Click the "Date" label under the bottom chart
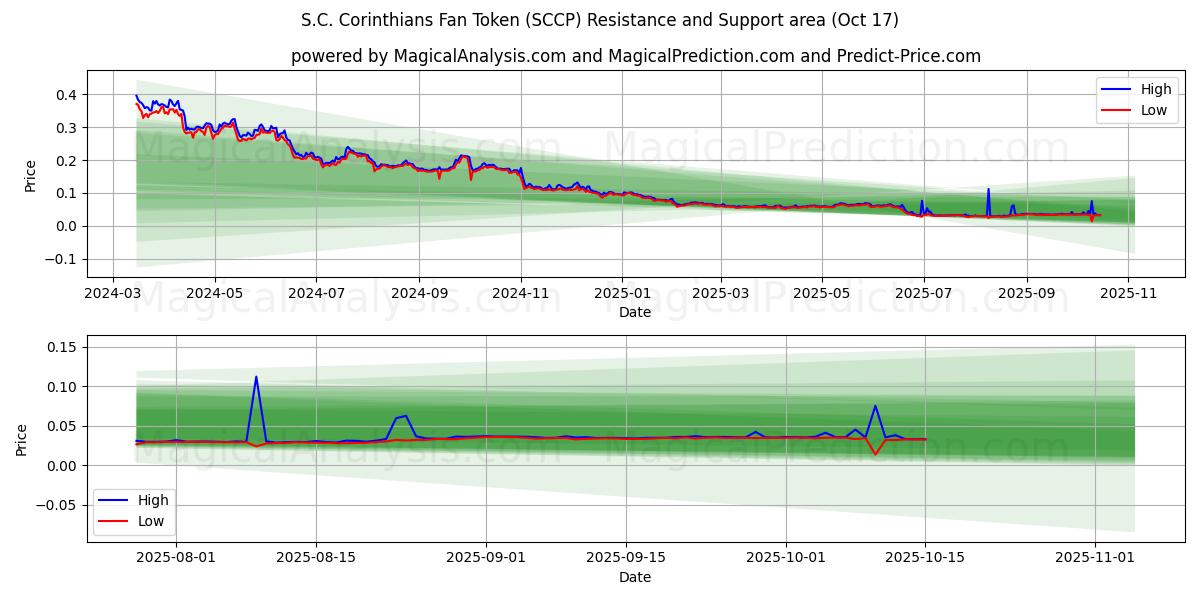The image size is (1200, 600). point(635,577)
